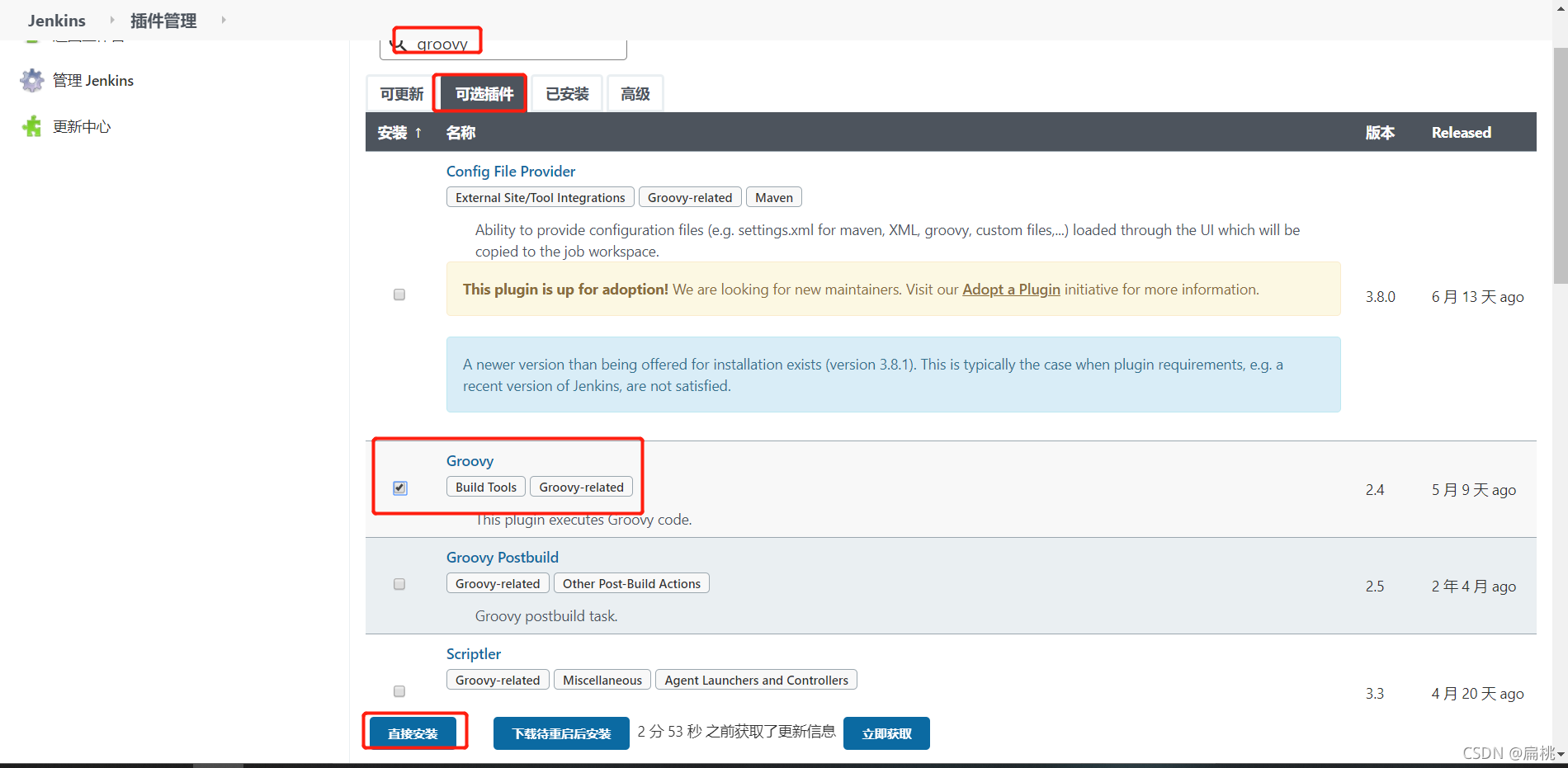Tick the Scriptler plugin checkbox

pyautogui.click(x=399, y=691)
